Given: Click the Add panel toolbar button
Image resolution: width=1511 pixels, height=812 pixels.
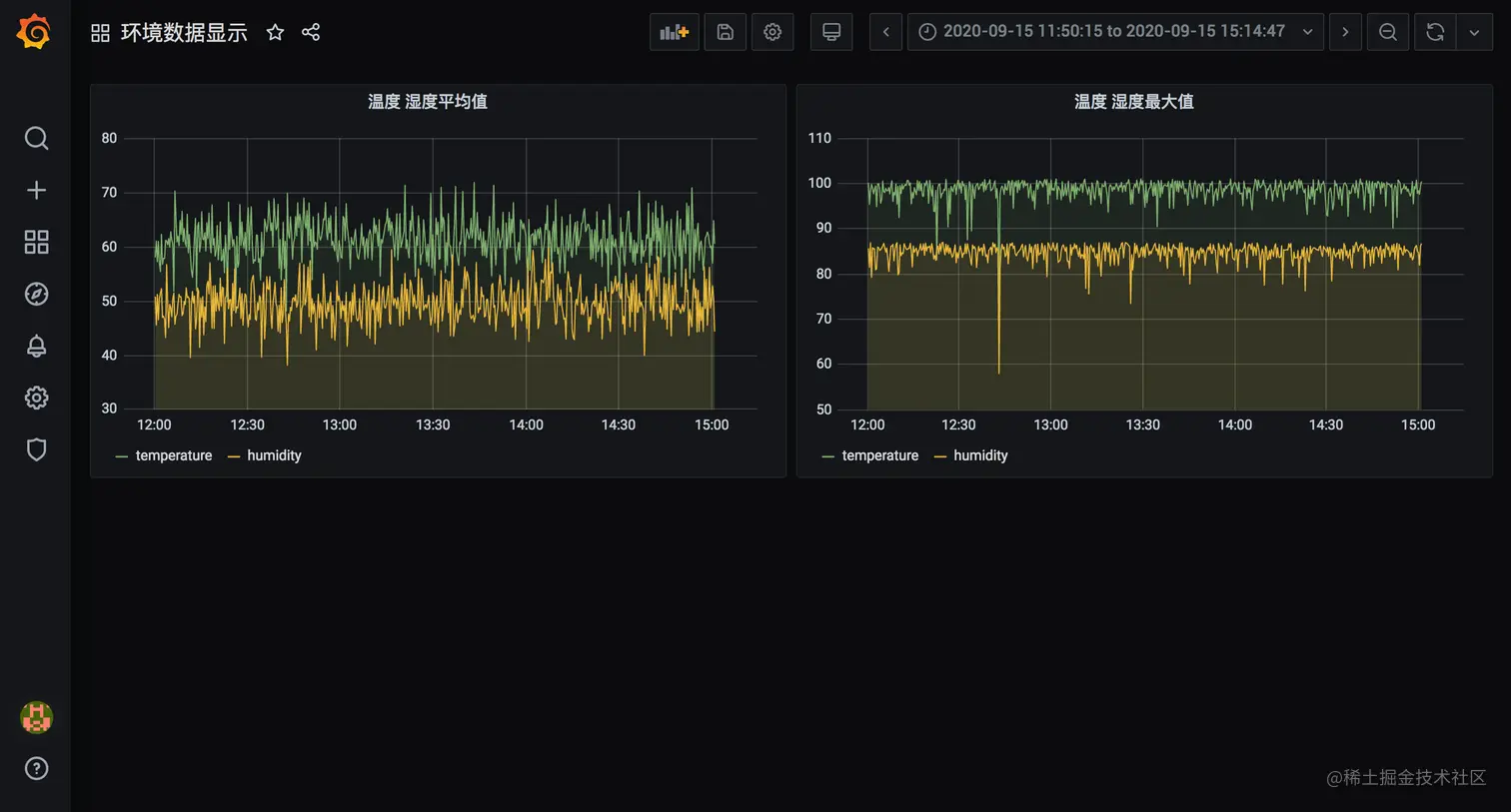Looking at the screenshot, I should tap(675, 32).
